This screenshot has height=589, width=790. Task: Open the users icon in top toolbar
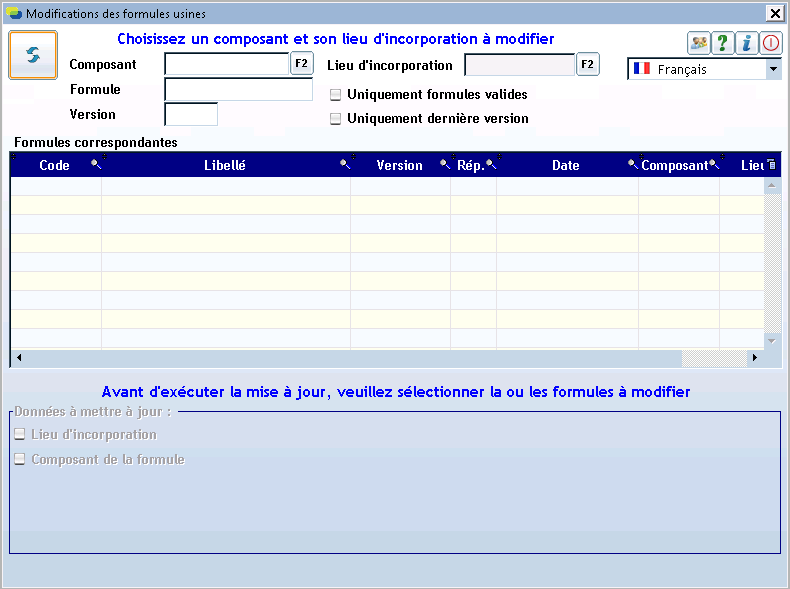(699, 43)
